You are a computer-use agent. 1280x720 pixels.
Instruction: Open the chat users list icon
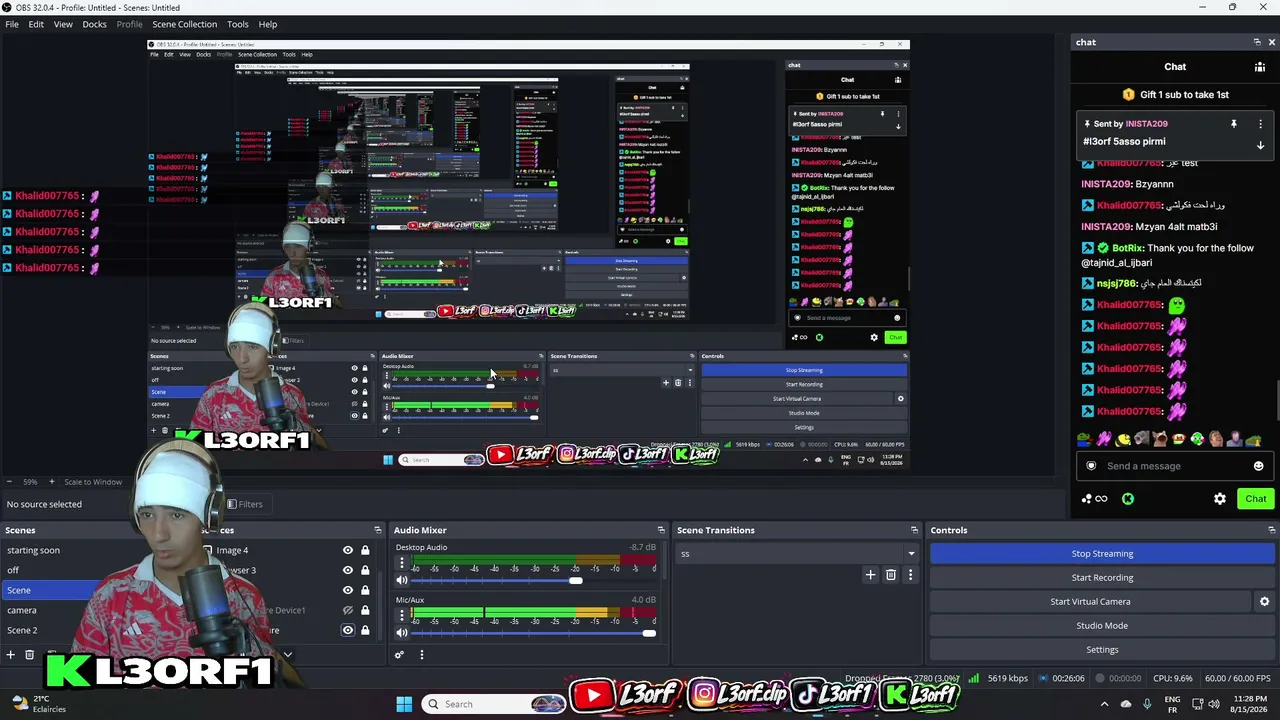point(1260,67)
